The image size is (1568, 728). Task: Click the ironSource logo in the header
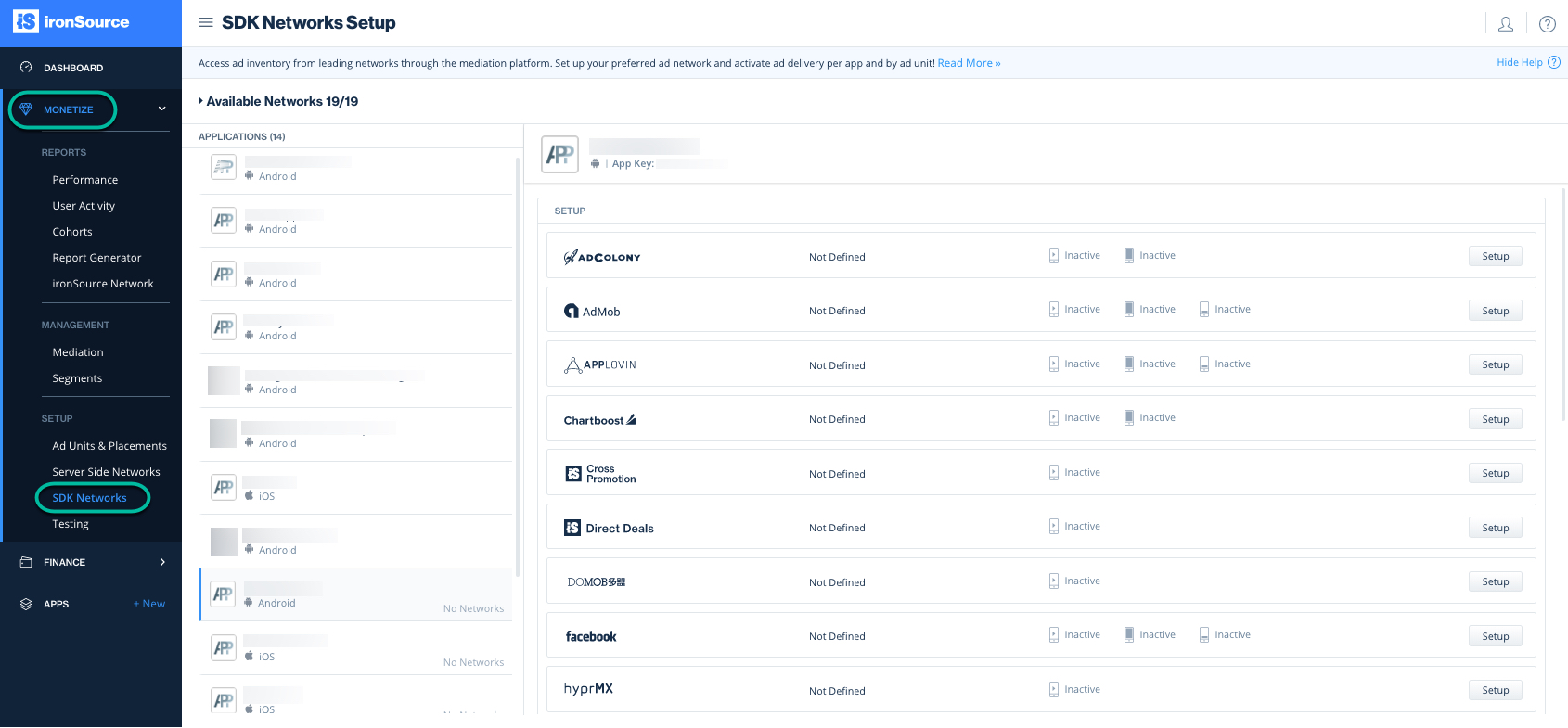[x=71, y=21]
